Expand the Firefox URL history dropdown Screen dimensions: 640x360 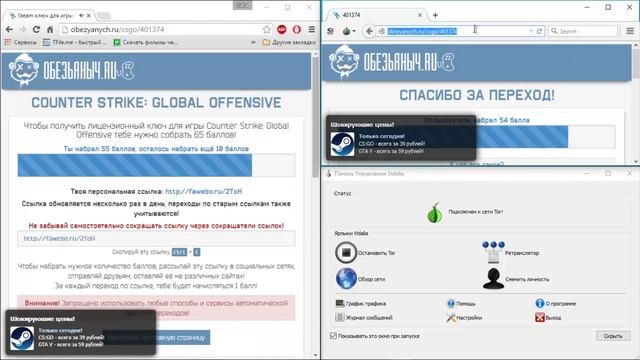tap(531, 31)
